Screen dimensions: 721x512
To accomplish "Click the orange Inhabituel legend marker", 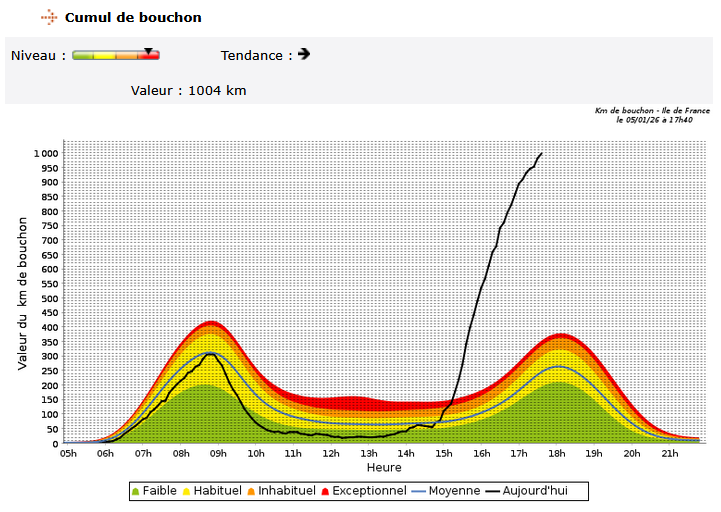I will [x=251, y=492].
